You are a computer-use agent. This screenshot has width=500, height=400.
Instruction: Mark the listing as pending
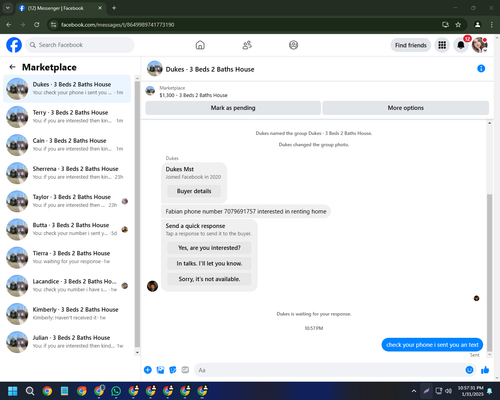pos(233,108)
